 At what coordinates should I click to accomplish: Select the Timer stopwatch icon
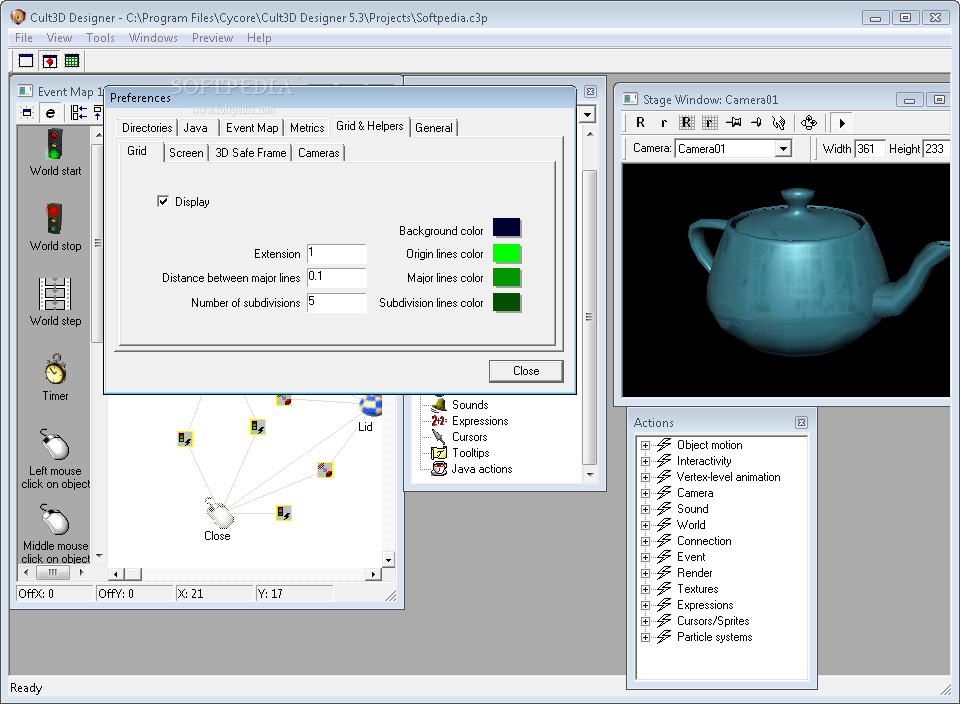[55, 369]
